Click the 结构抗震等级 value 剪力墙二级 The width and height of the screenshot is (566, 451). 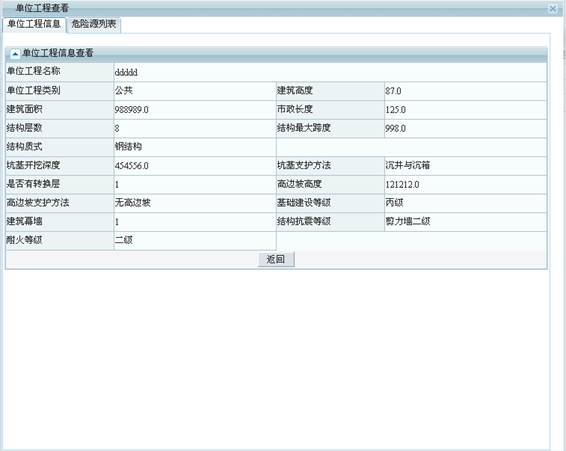408,221
